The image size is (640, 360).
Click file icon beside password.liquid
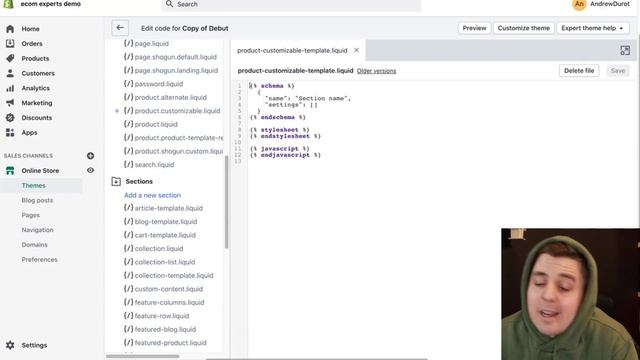tap(129, 83)
